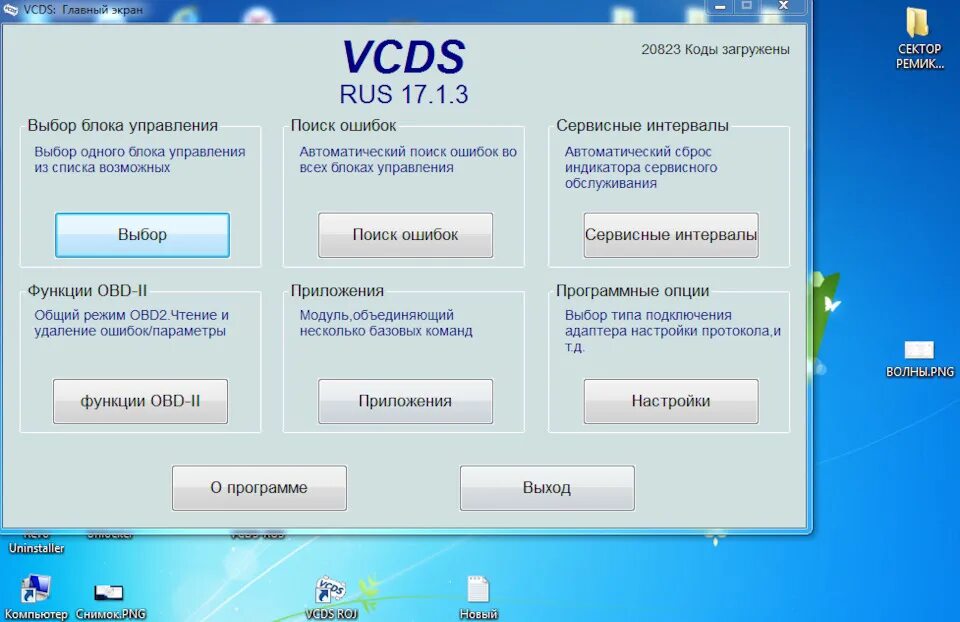The image size is (960, 622).
Task: Click the 'Поиск ошибок' group title
Action: click(x=343, y=126)
